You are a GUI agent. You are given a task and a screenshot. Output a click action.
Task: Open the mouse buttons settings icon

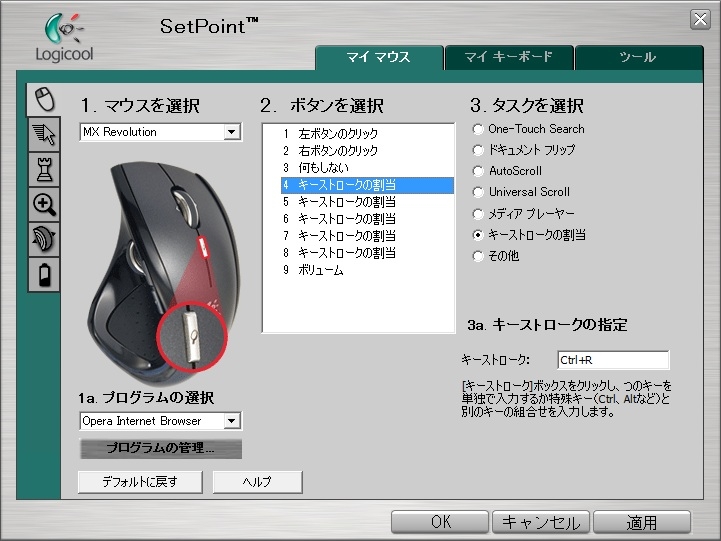tap(44, 99)
